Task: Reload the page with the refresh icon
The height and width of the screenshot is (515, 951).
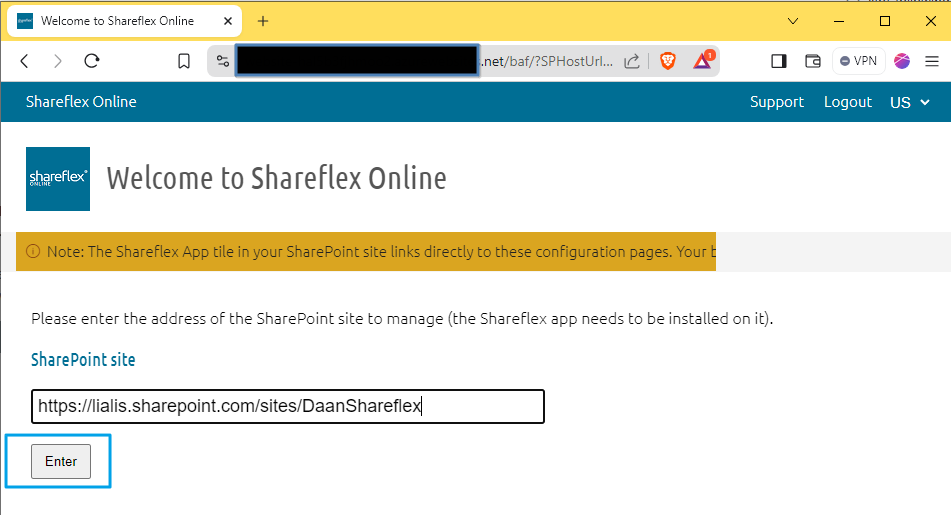Action: (x=92, y=61)
